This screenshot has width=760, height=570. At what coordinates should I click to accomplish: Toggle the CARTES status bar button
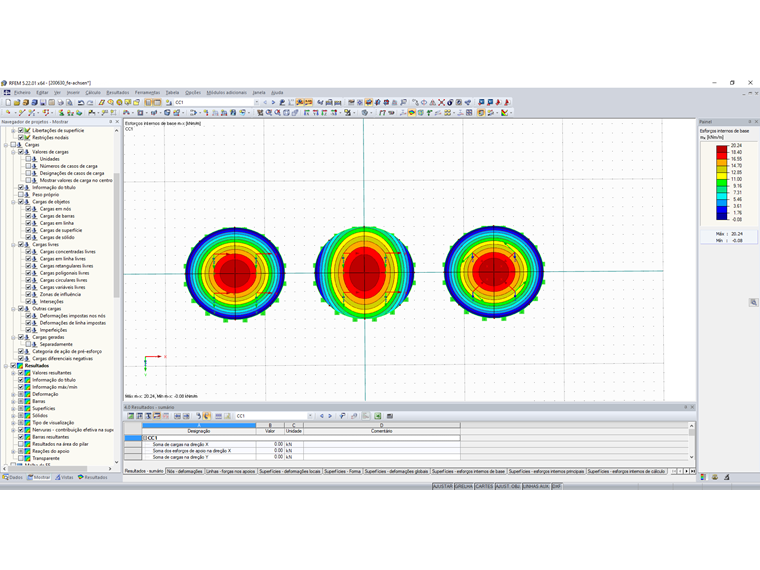tap(484, 486)
